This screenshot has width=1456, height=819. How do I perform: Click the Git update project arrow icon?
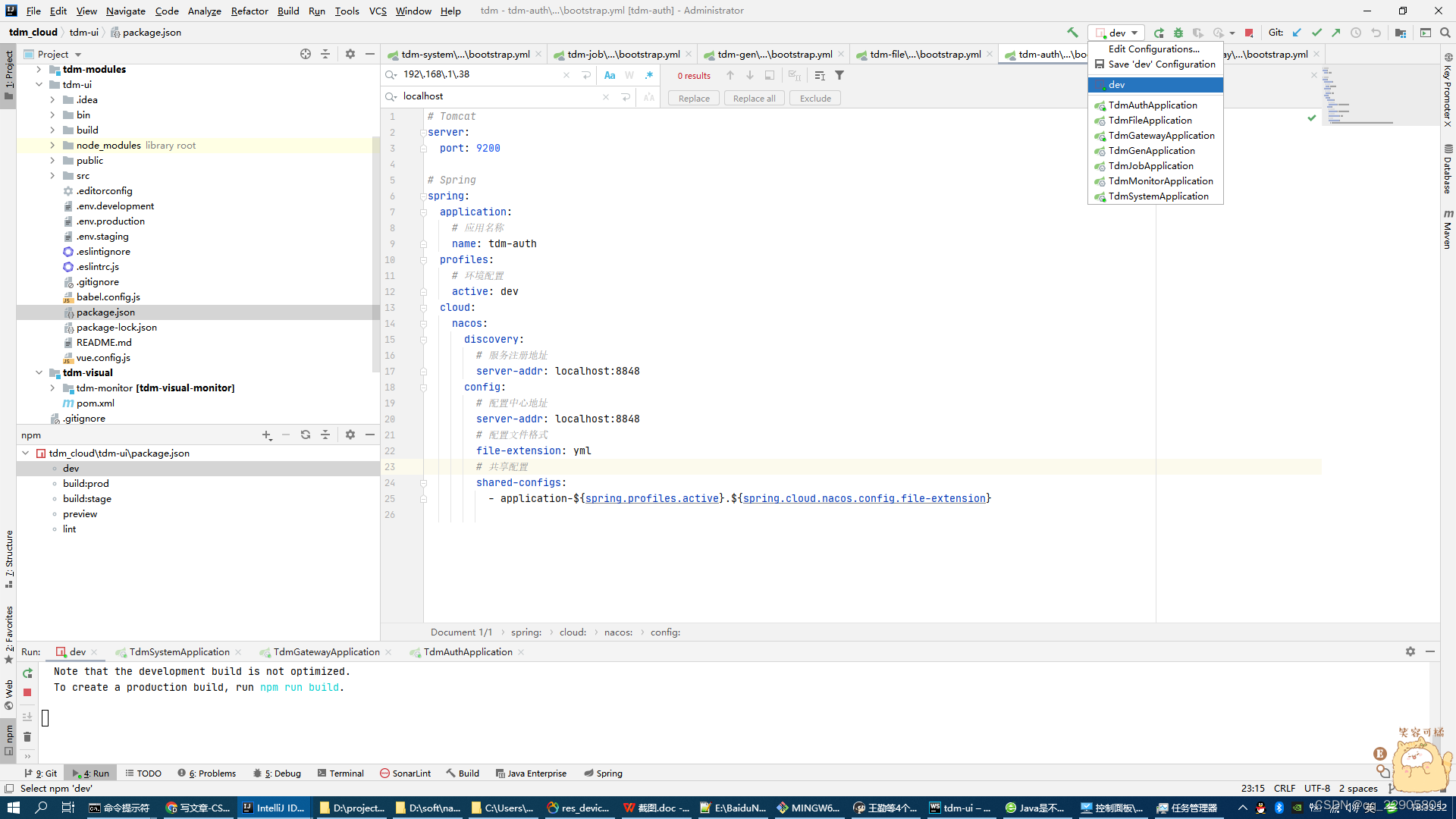pos(1297,33)
